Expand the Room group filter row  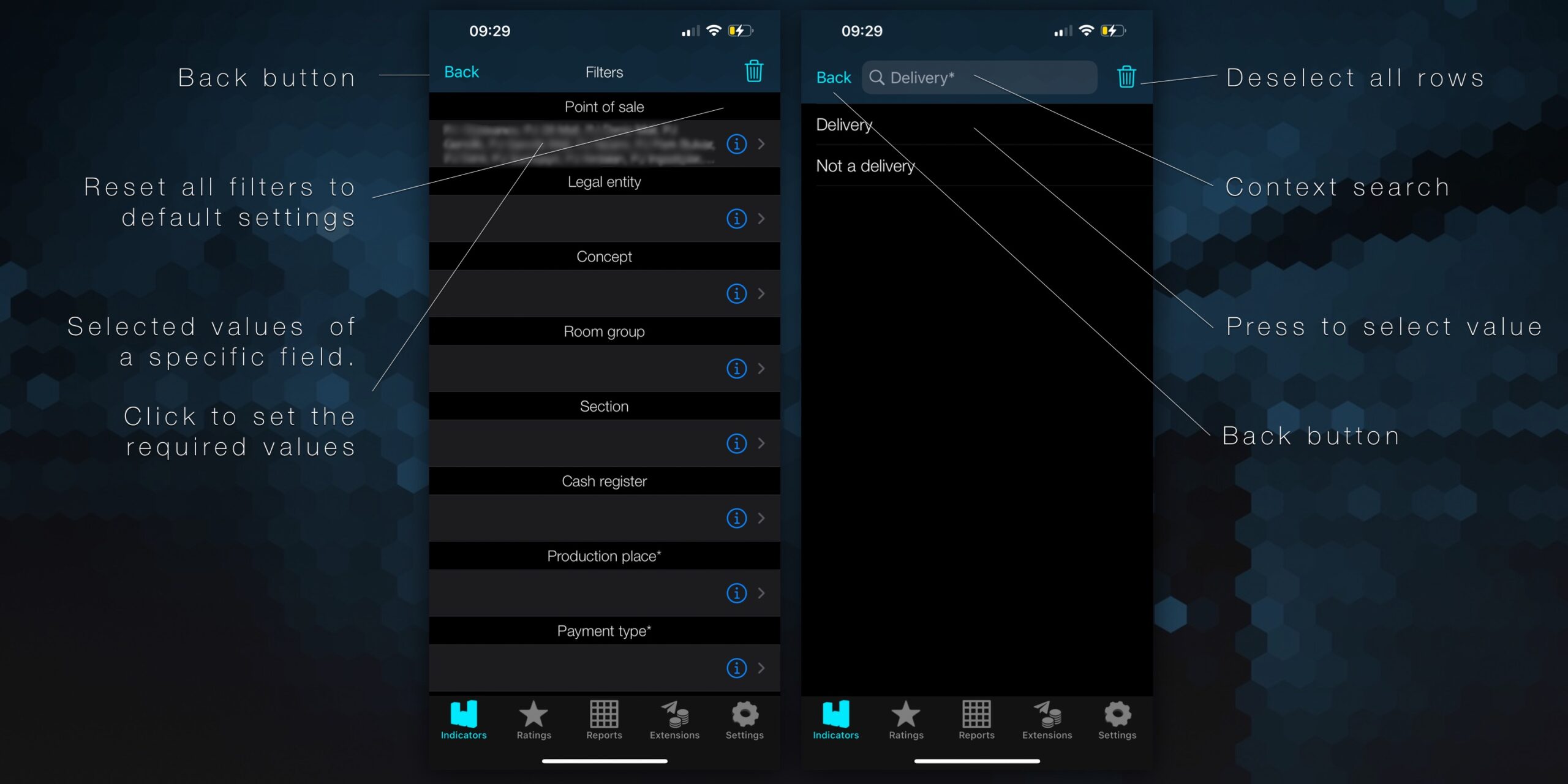tap(762, 368)
